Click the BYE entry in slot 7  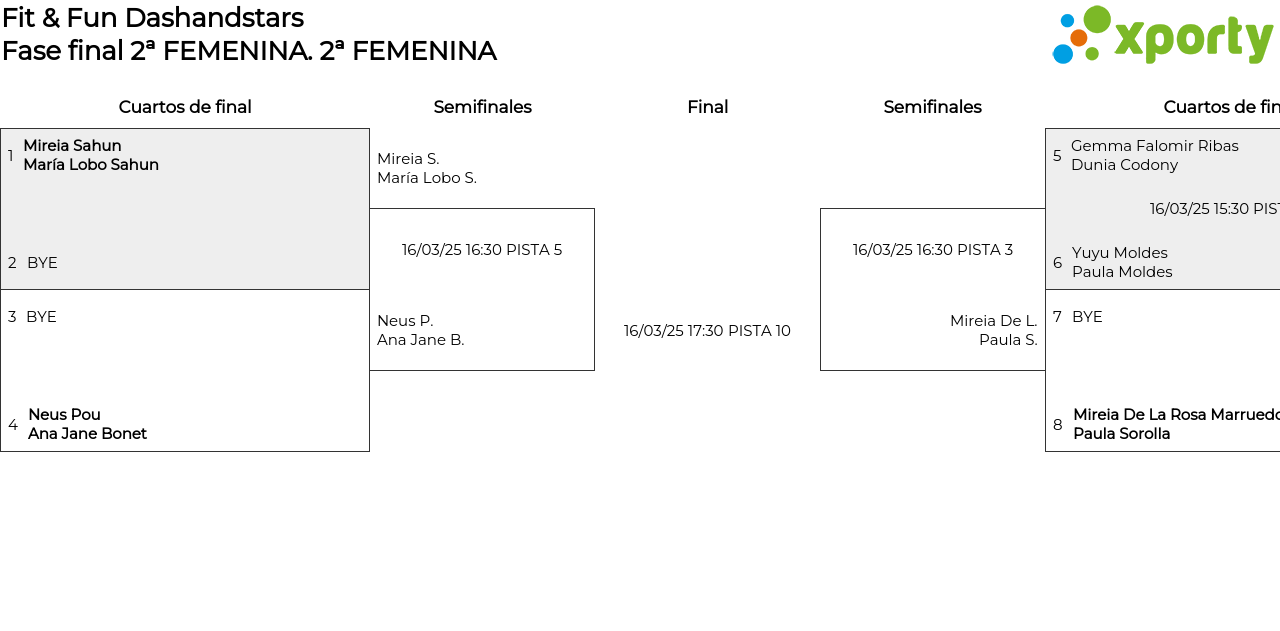pos(1087,317)
